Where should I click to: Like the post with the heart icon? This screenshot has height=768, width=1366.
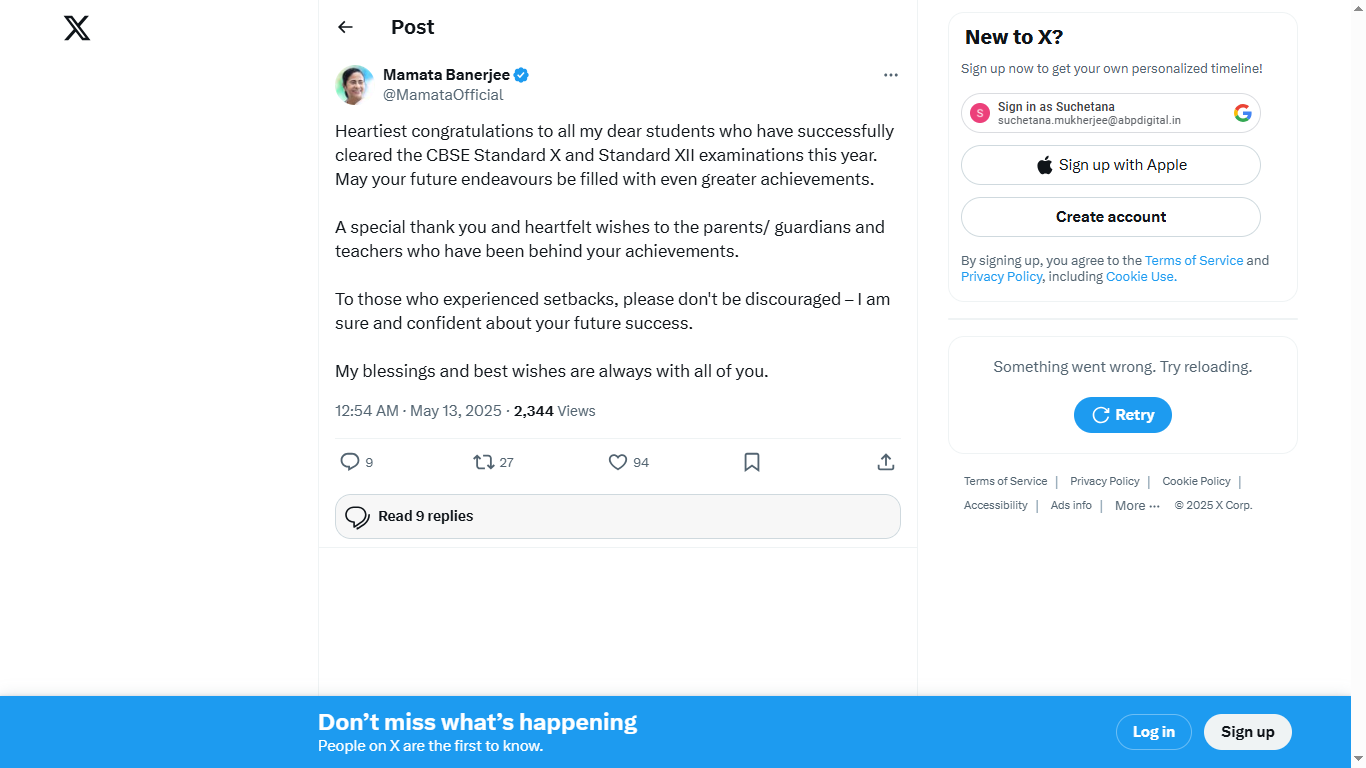[618, 462]
